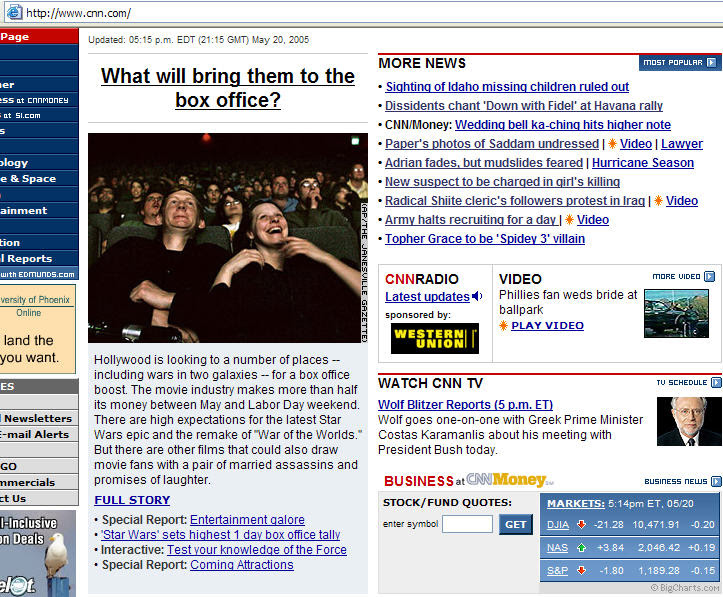Viewport: 723px width, 597px height.
Task: Open CNN Radio Latest updates
Action: tap(427, 297)
